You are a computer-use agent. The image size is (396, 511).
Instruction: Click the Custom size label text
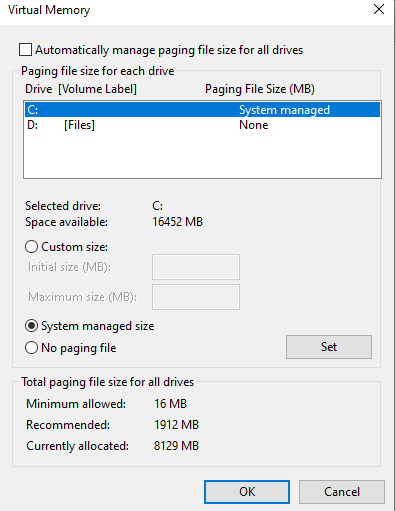74,247
